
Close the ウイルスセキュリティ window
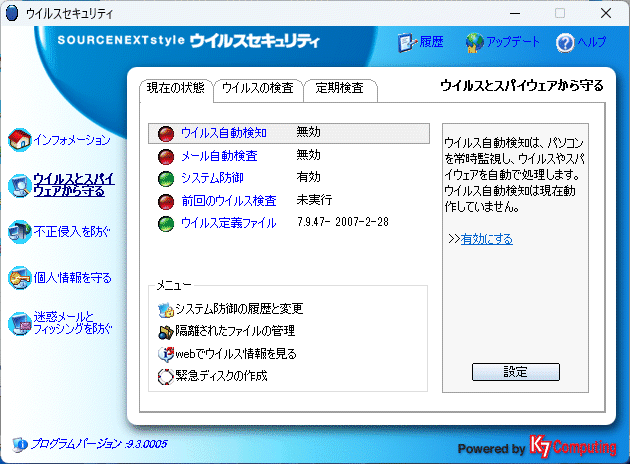tap(606, 13)
